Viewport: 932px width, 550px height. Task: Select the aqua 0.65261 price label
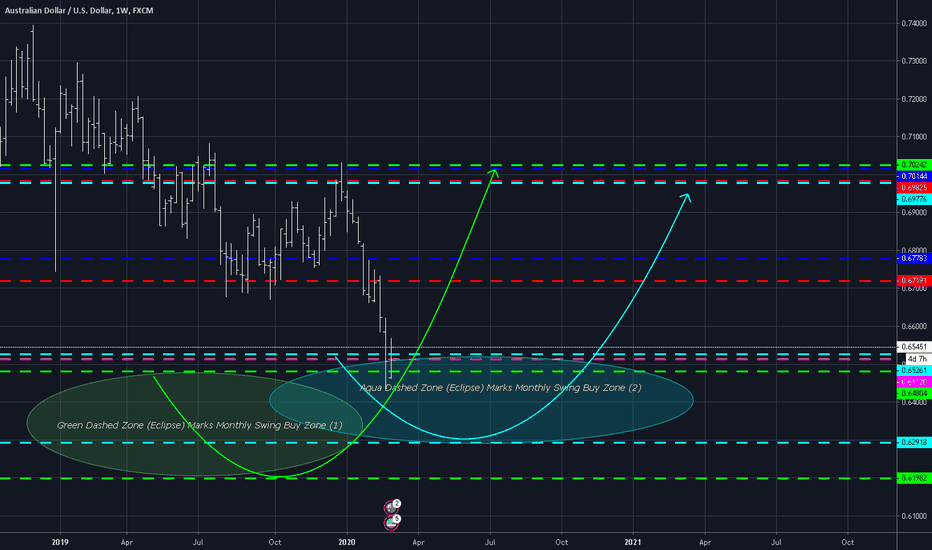914,370
